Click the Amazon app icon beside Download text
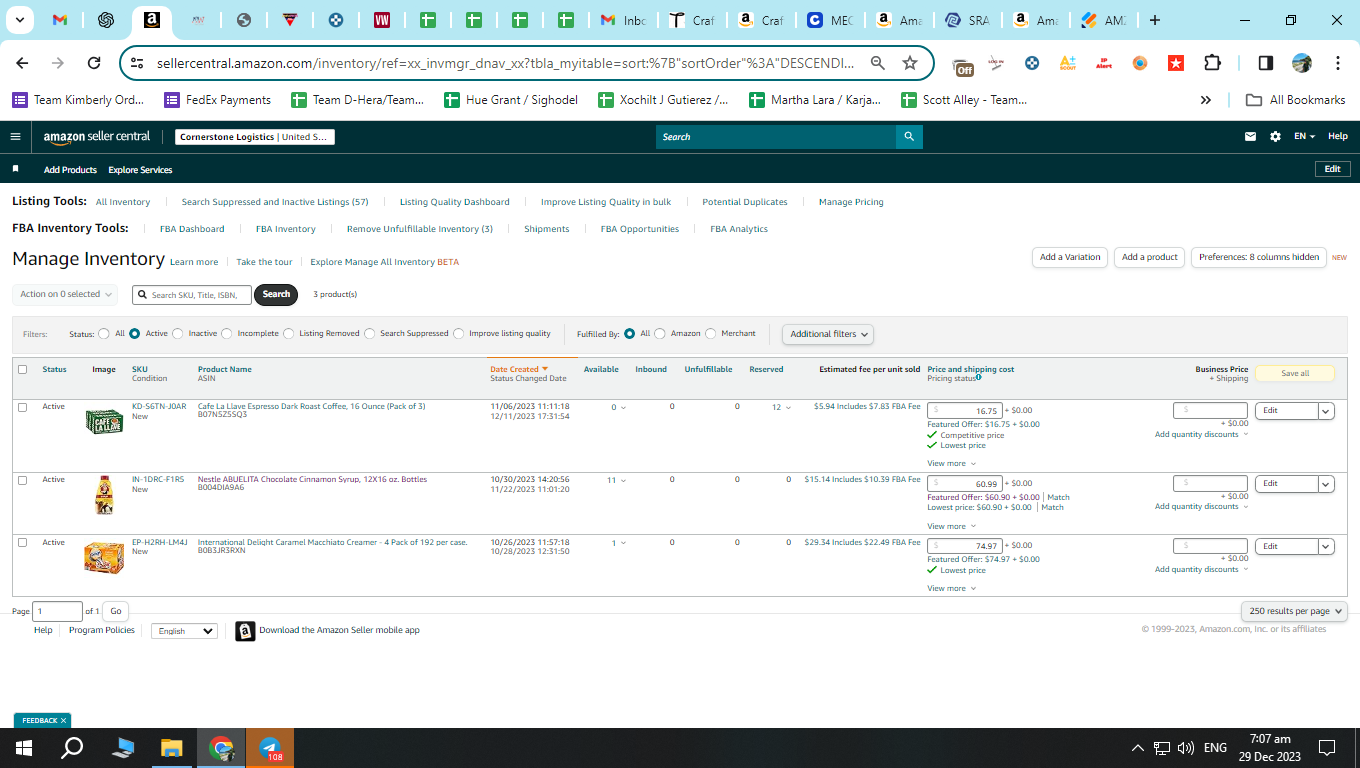 [x=245, y=631]
